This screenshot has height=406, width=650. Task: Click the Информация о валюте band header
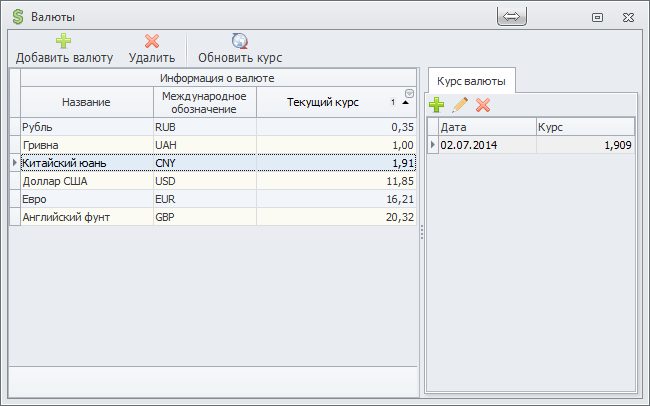(x=217, y=77)
